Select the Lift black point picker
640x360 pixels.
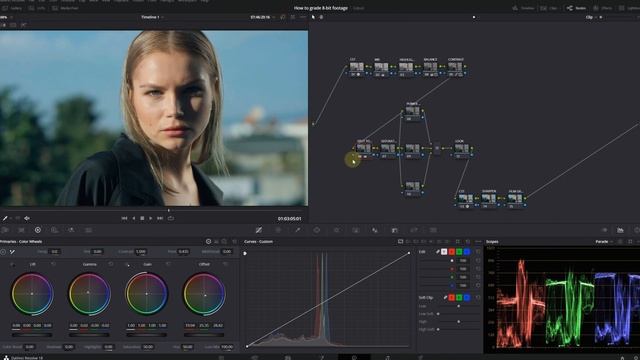[12, 264]
